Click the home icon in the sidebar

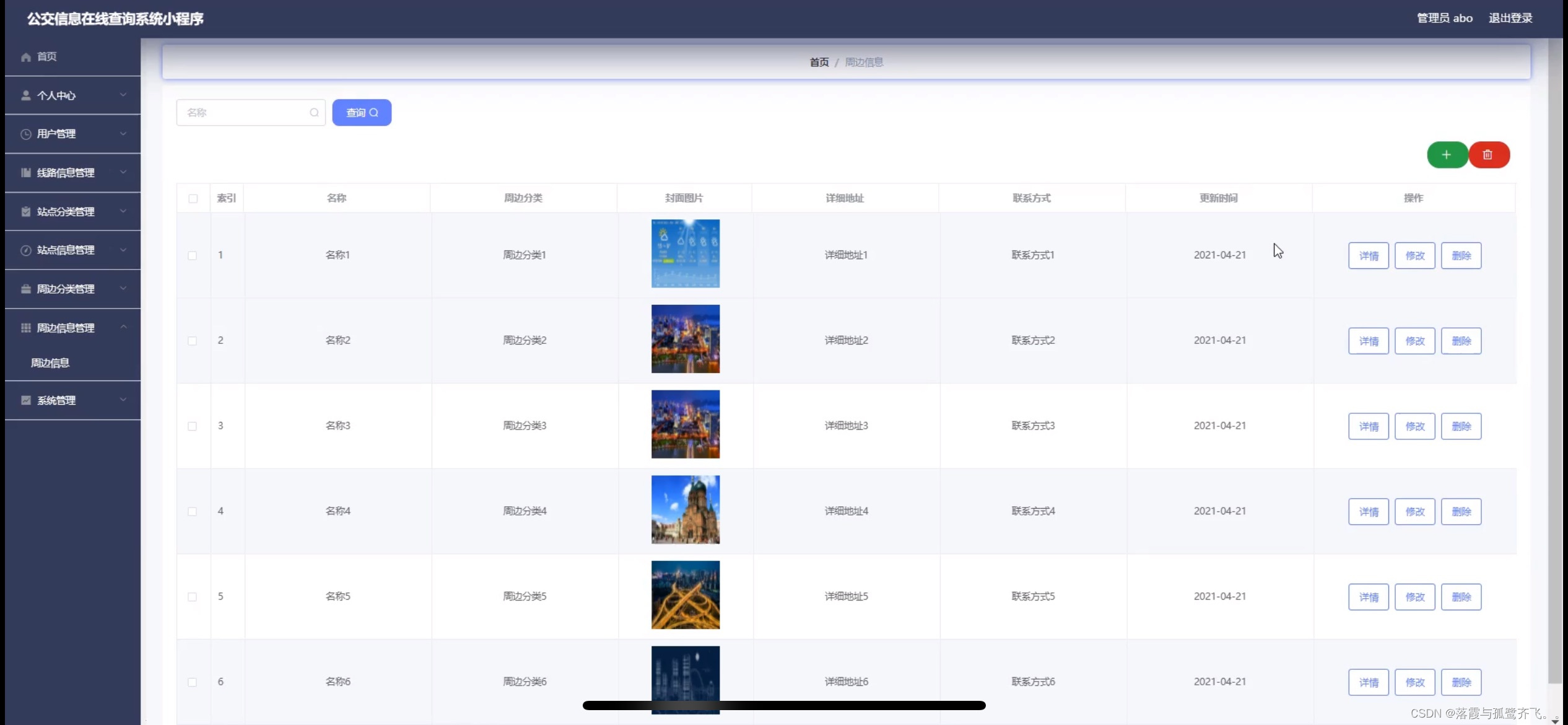[26, 57]
